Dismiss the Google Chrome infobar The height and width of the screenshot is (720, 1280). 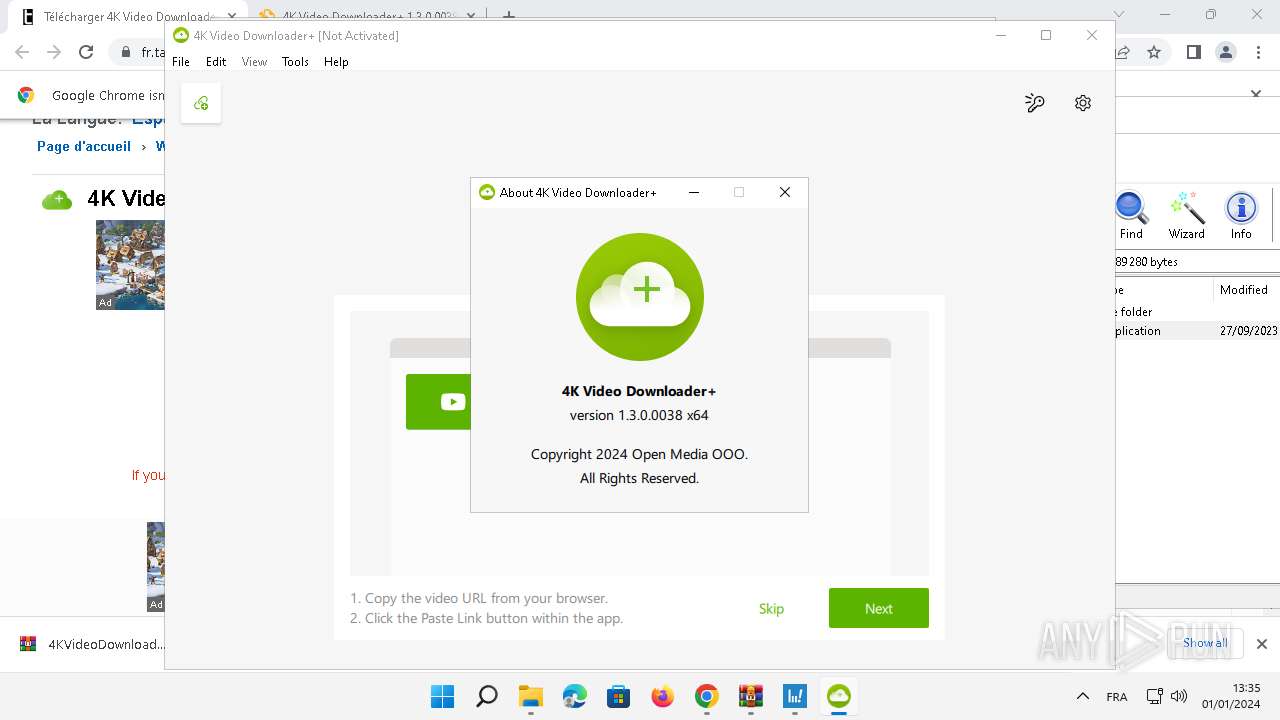1257,94
